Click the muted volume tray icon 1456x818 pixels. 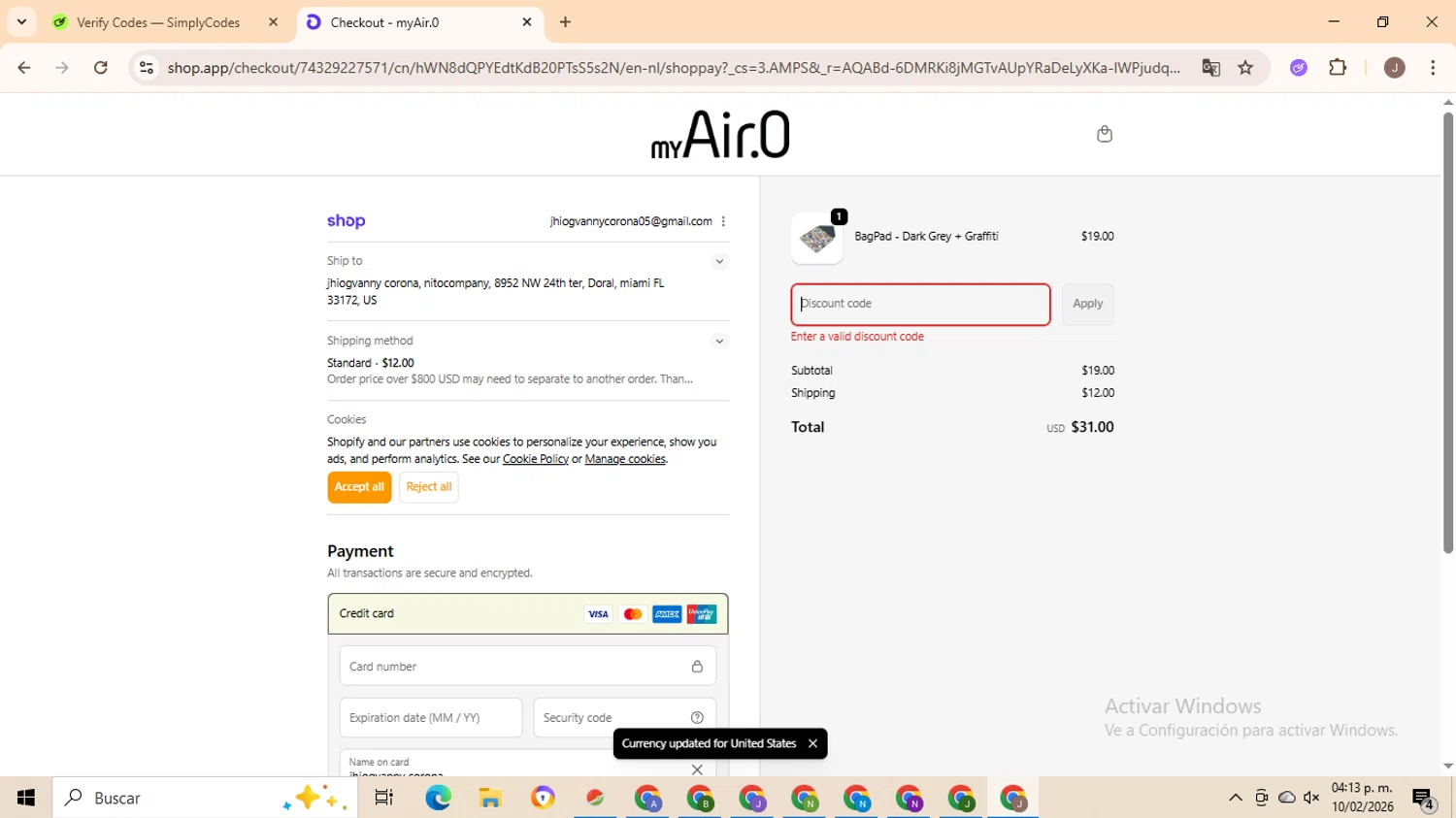(x=1311, y=798)
